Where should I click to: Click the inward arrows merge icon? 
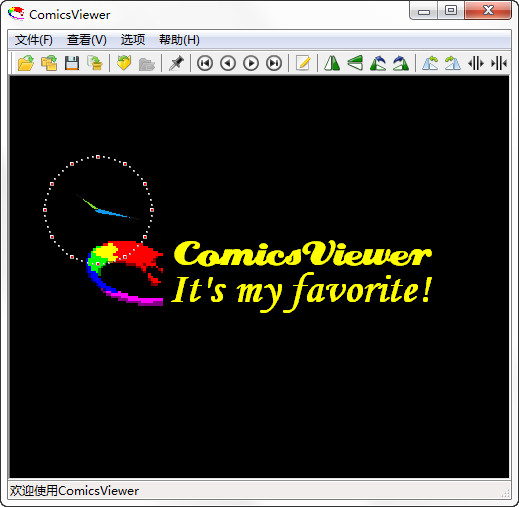coord(499,63)
